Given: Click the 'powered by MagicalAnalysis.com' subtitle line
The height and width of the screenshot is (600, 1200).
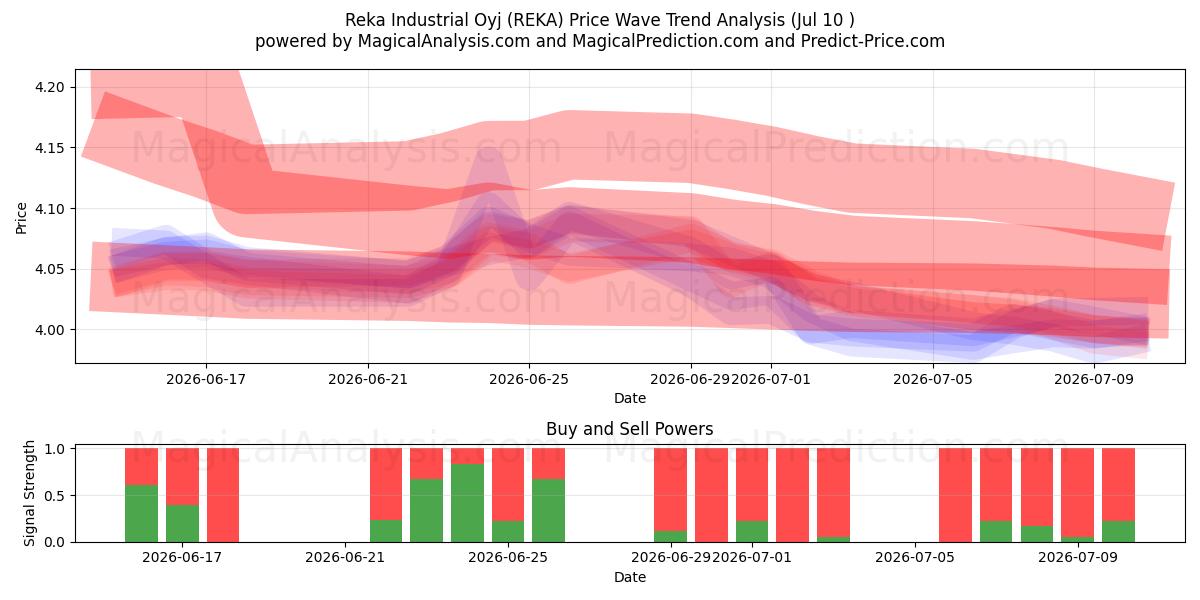Looking at the screenshot, I should click(x=600, y=41).
